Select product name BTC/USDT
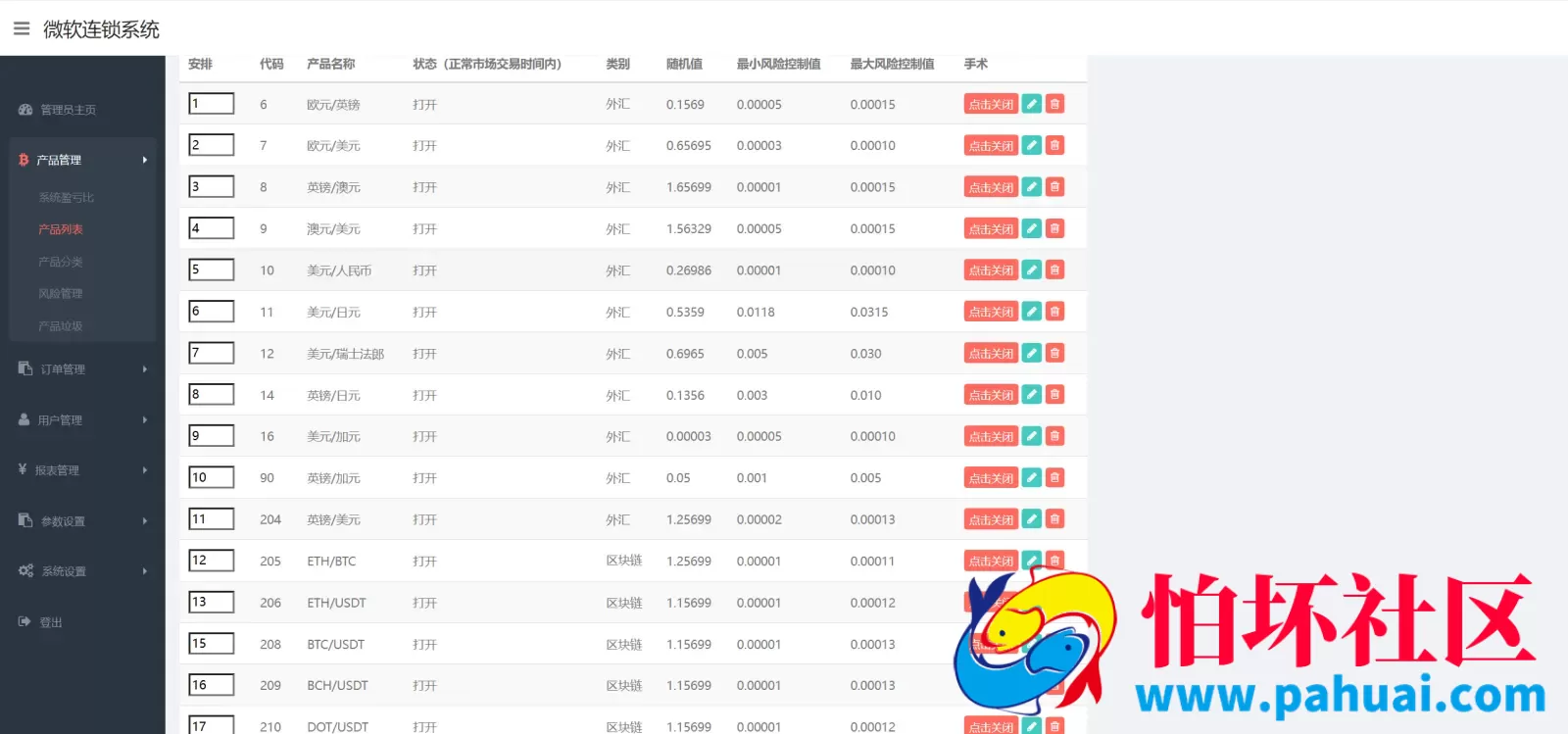 click(335, 645)
